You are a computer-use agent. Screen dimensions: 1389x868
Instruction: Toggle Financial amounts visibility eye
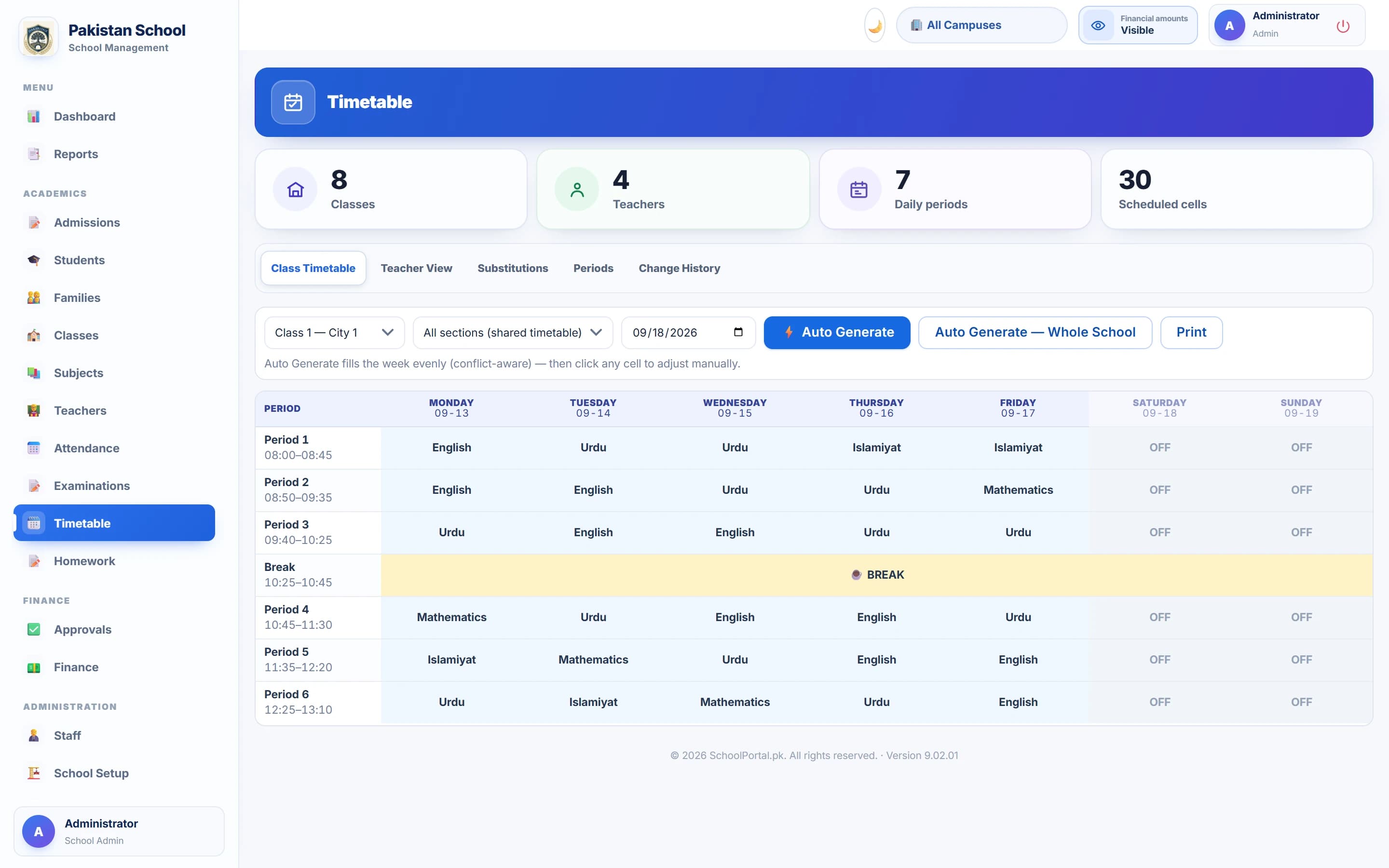tap(1098, 25)
